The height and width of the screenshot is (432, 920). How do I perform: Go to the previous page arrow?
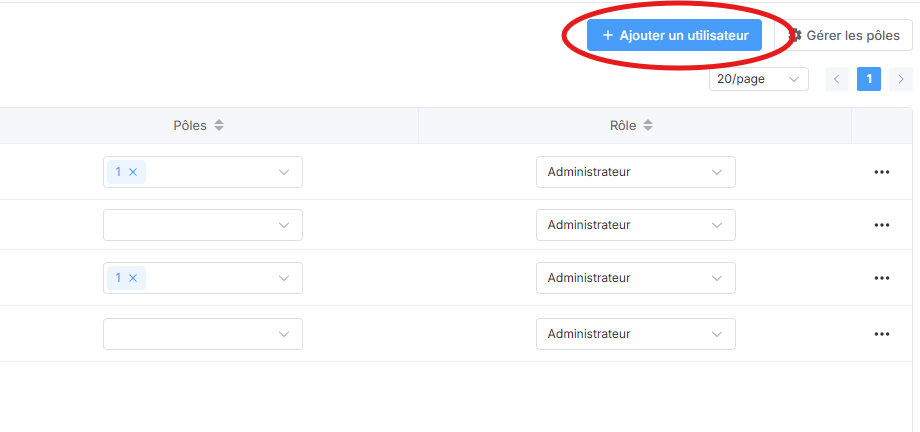pyautogui.click(x=837, y=79)
